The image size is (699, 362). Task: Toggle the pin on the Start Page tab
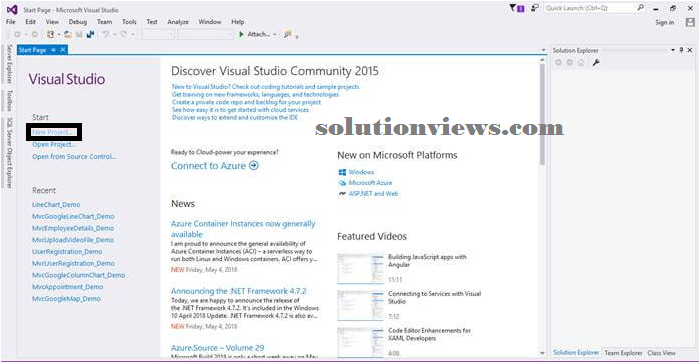(53, 50)
